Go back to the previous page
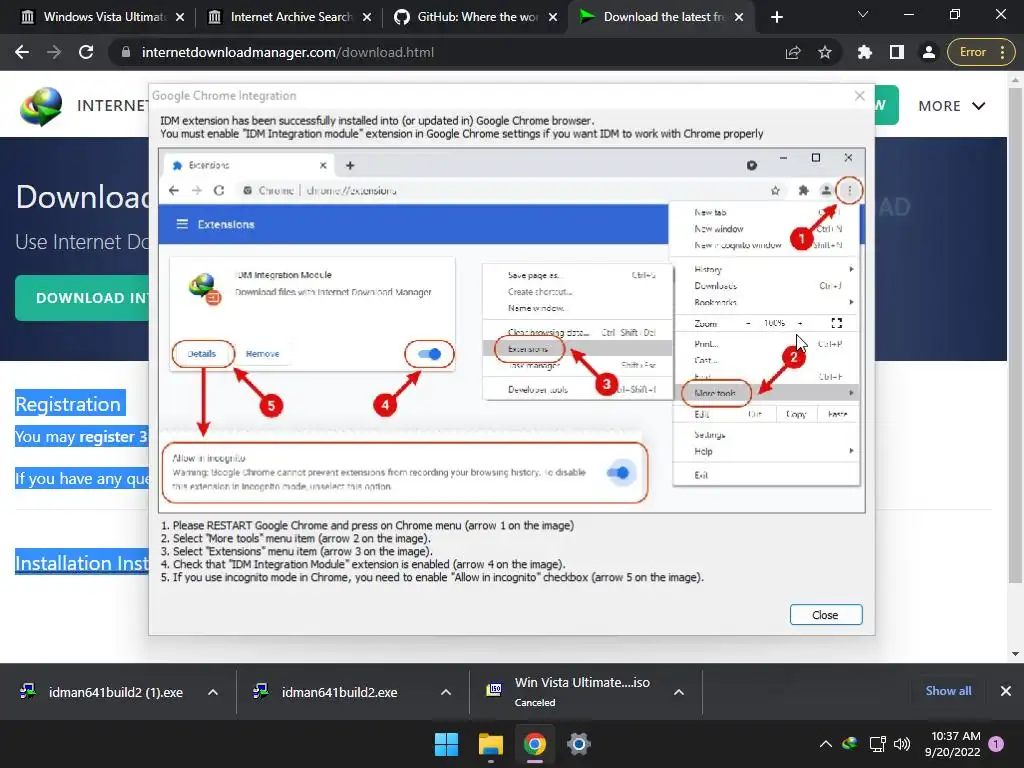This screenshot has height=768, width=1024. coord(22,52)
